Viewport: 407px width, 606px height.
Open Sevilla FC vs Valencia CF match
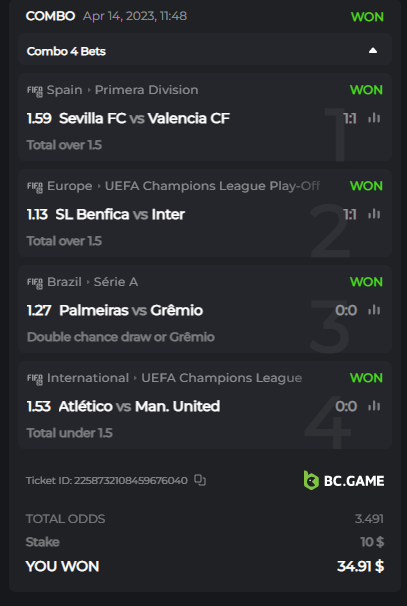[x=144, y=118]
